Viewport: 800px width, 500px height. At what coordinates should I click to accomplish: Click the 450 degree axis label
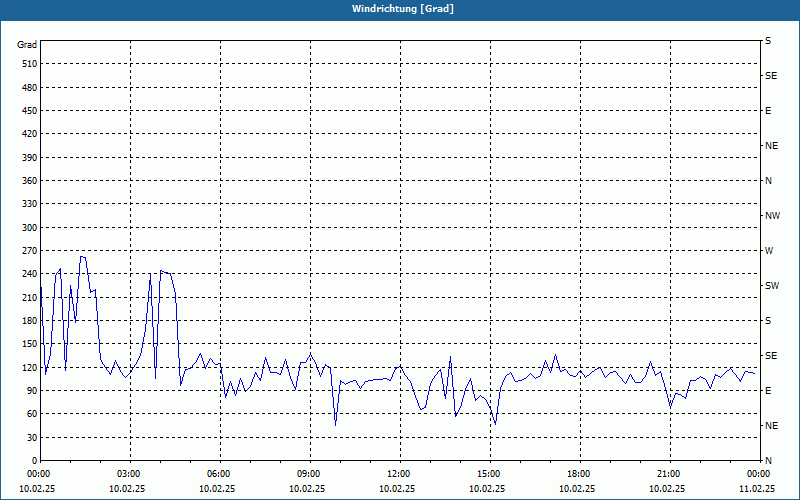[x=30, y=111]
